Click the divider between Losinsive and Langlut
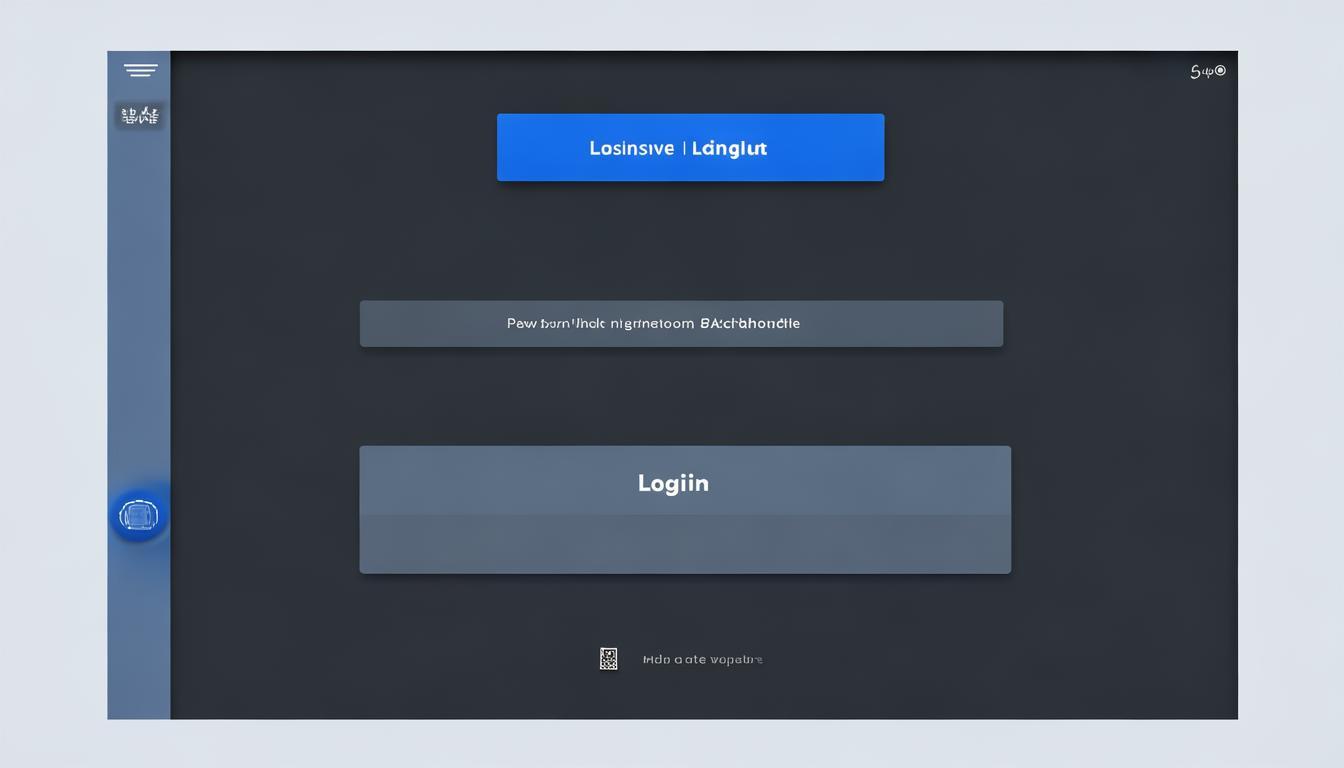The image size is (1344, 768). pyautogui.click(x=683, y=148)
